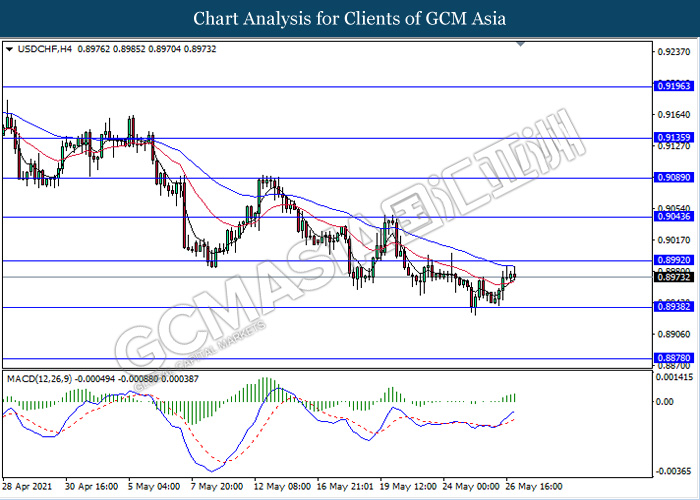Screen dimensions: 700x500
Task: Click the 0.88780 price level label
Action: tap(674, 358)
